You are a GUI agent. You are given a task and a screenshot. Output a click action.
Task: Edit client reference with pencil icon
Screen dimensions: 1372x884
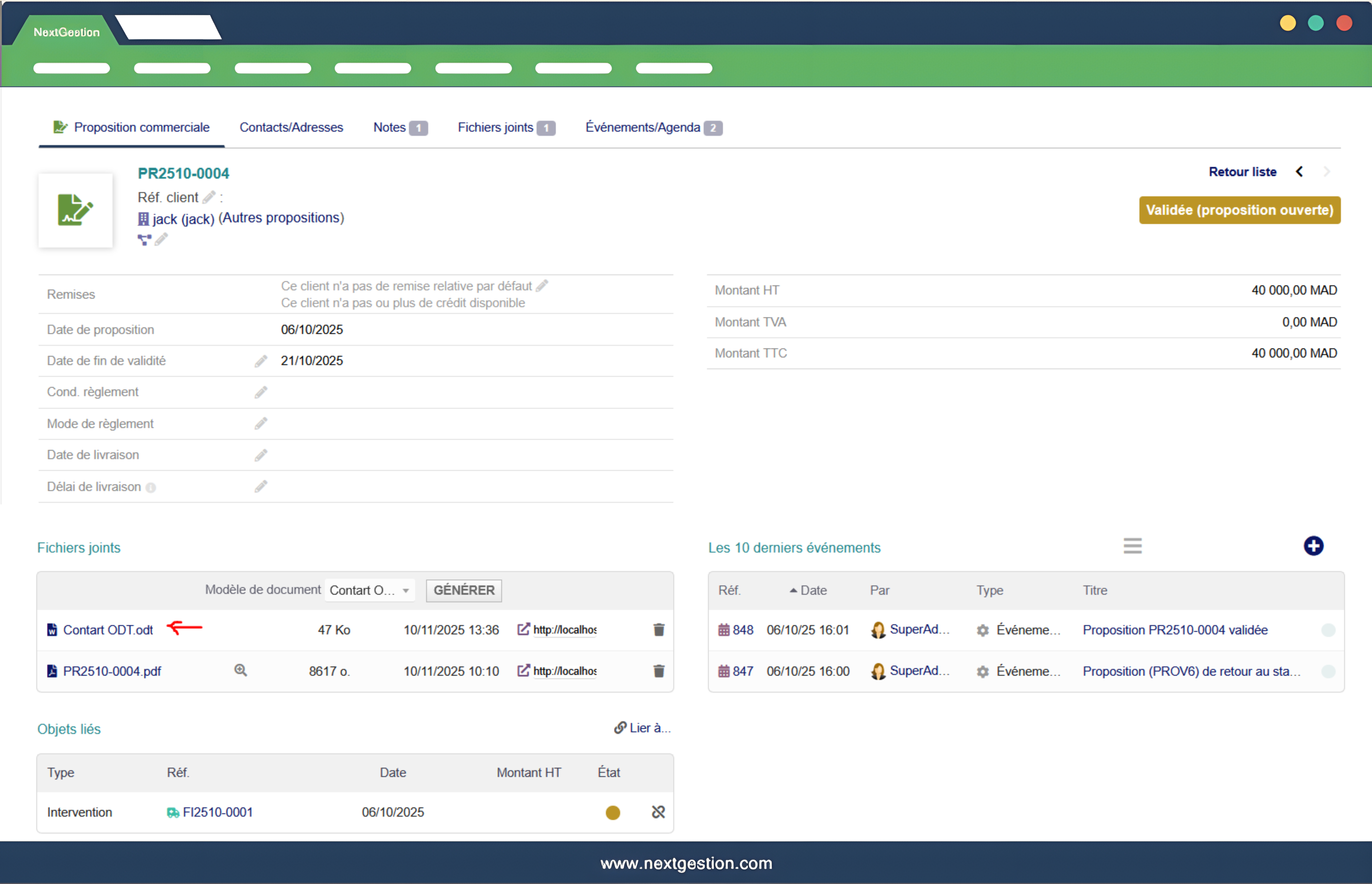click(x=209, y=197)
